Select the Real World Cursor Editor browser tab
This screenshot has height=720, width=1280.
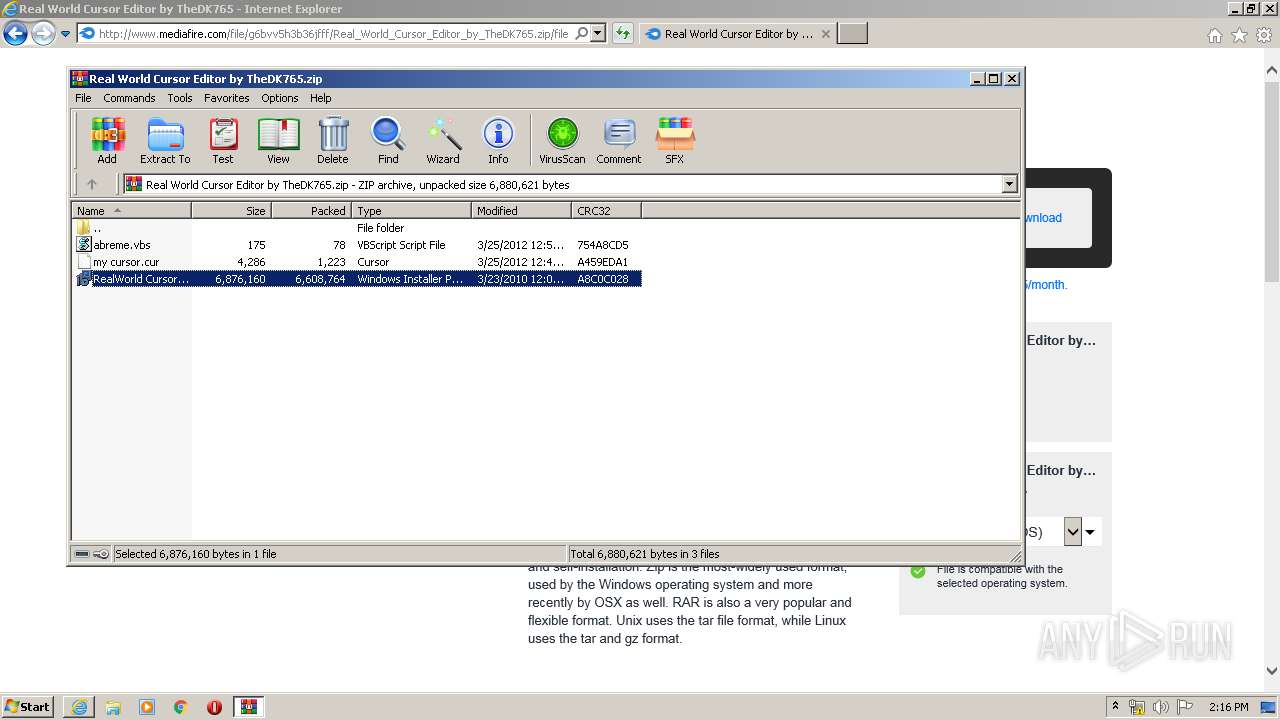(737, 34)
